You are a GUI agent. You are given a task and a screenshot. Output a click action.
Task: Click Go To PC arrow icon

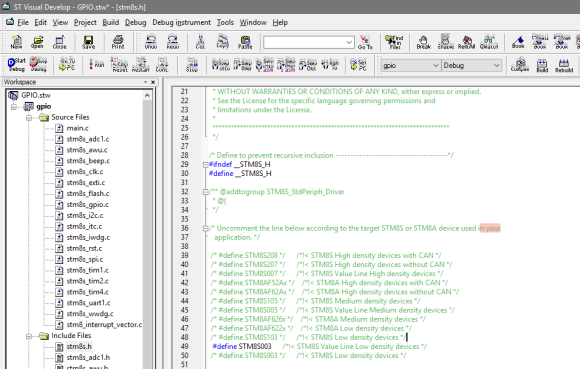[67, 64]
